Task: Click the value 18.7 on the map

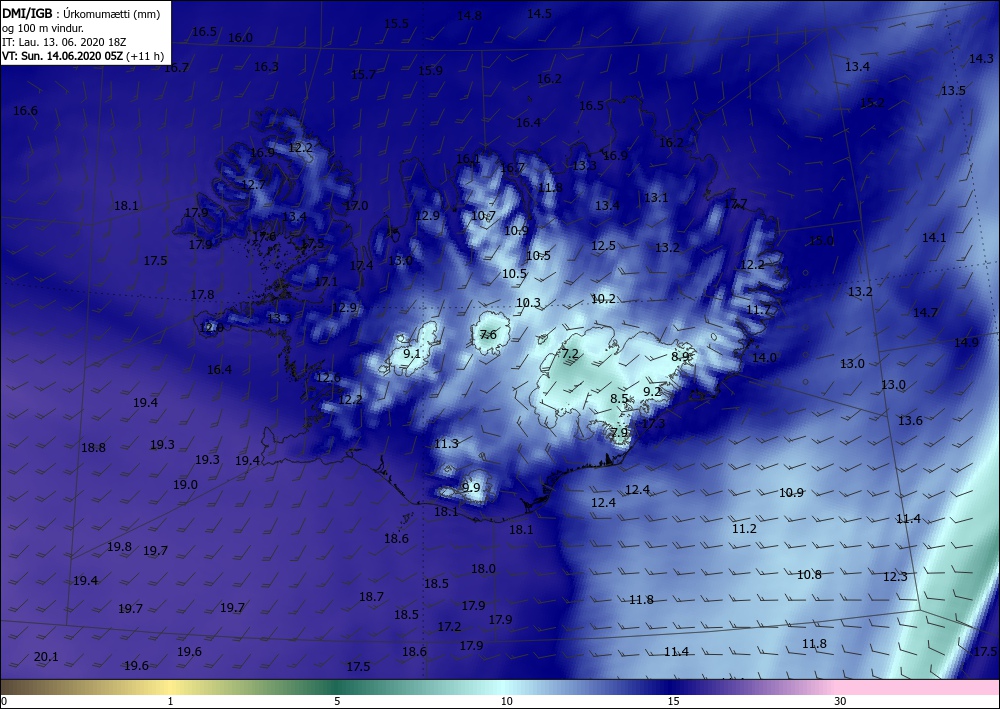Action: [x=371, y=597]
